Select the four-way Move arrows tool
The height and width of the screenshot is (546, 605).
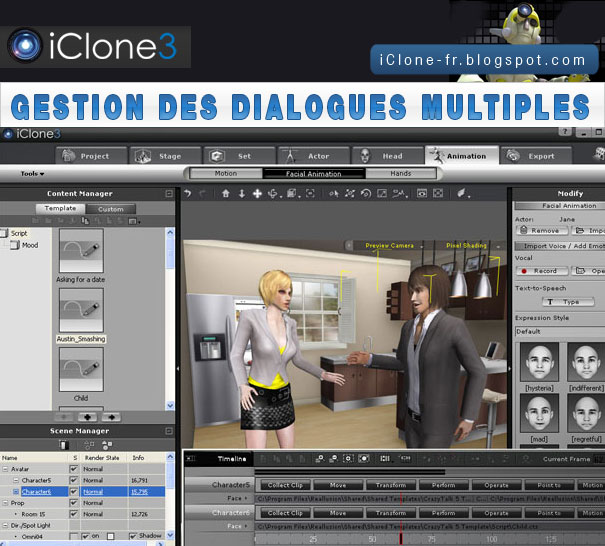257,193
